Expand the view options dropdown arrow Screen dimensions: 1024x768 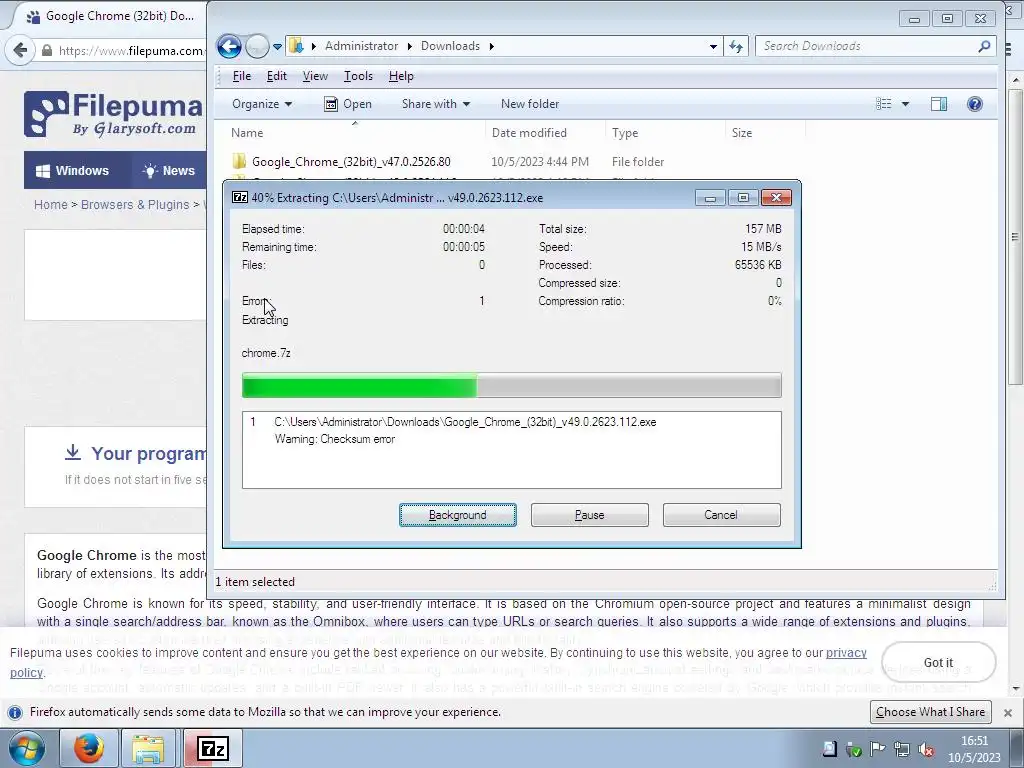click(x=905, y=104)
